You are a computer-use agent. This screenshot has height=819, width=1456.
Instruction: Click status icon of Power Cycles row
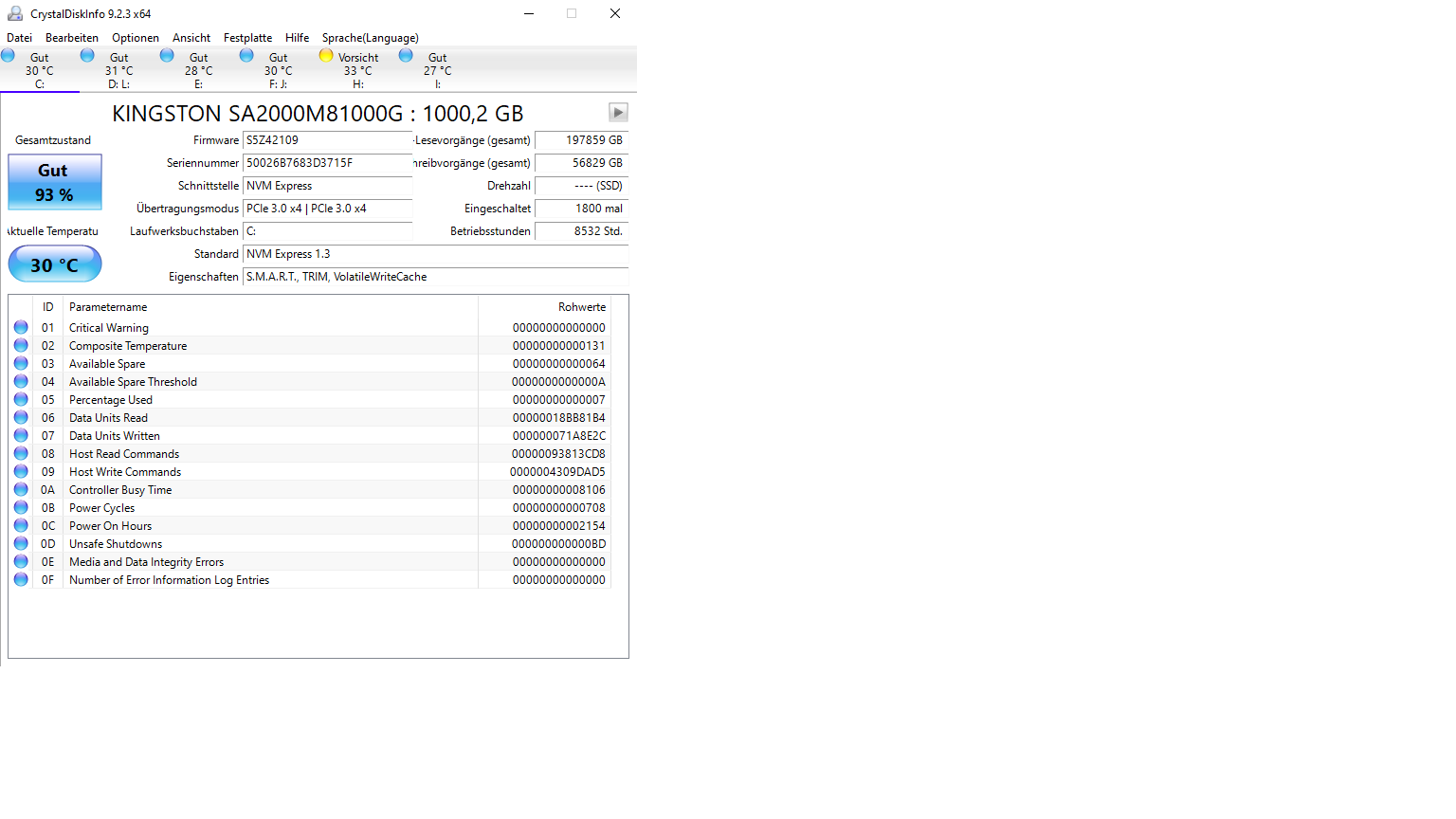tap(21, 507)
